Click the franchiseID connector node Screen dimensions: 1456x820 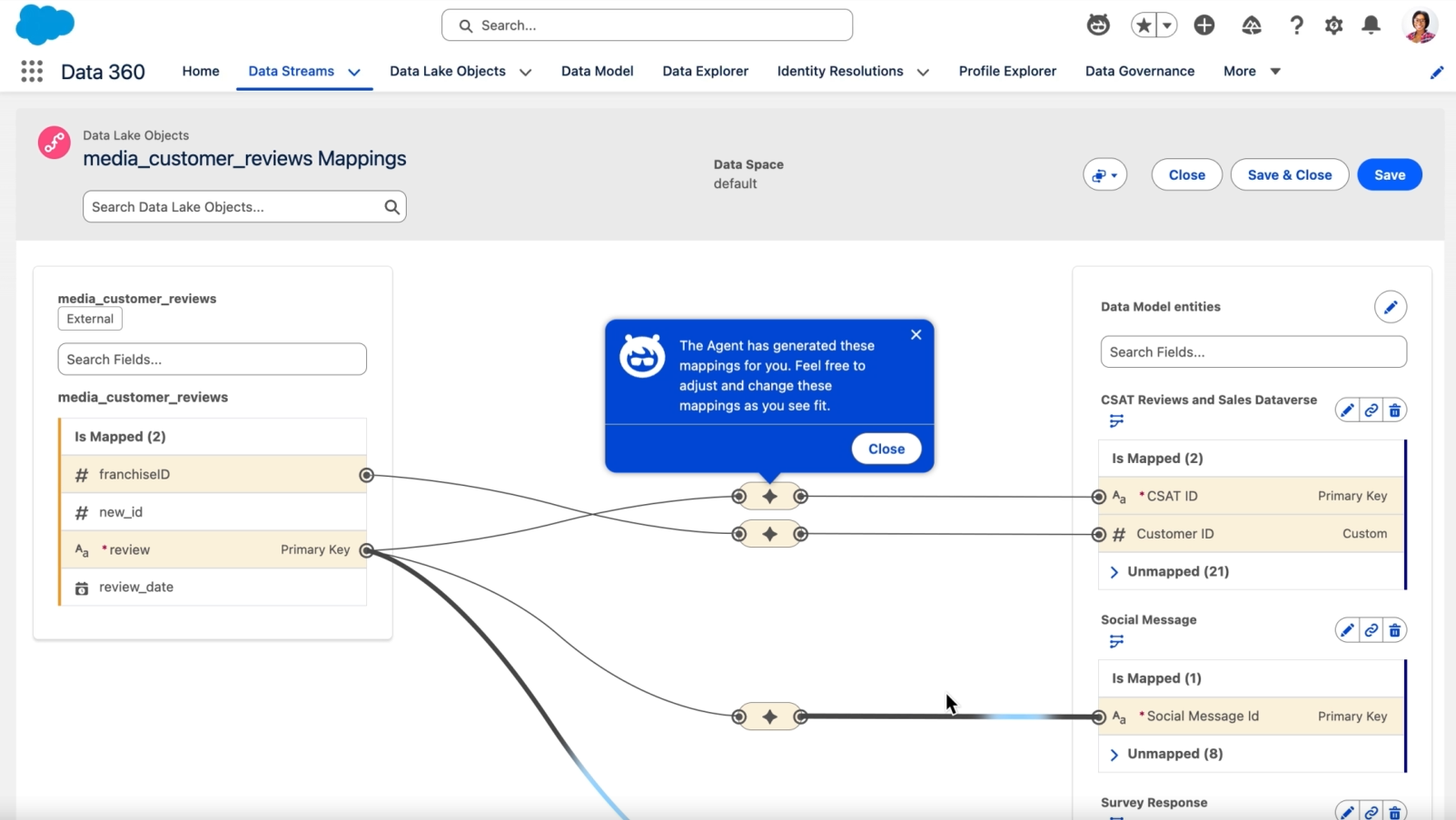pyautogui.click(x=366, y=475)
